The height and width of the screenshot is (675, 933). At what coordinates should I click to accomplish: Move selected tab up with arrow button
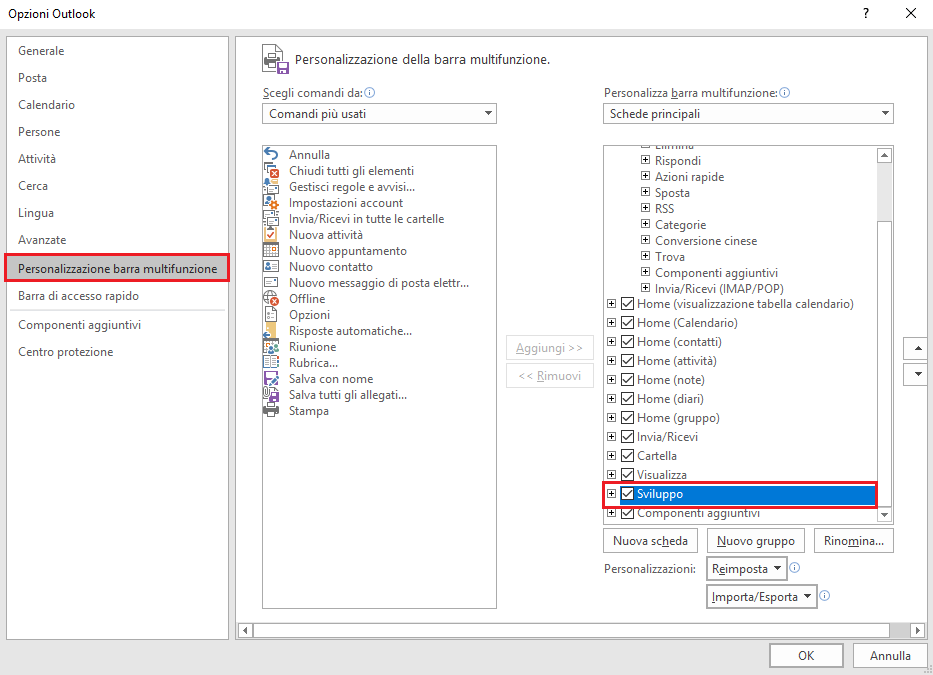[918, 348]
